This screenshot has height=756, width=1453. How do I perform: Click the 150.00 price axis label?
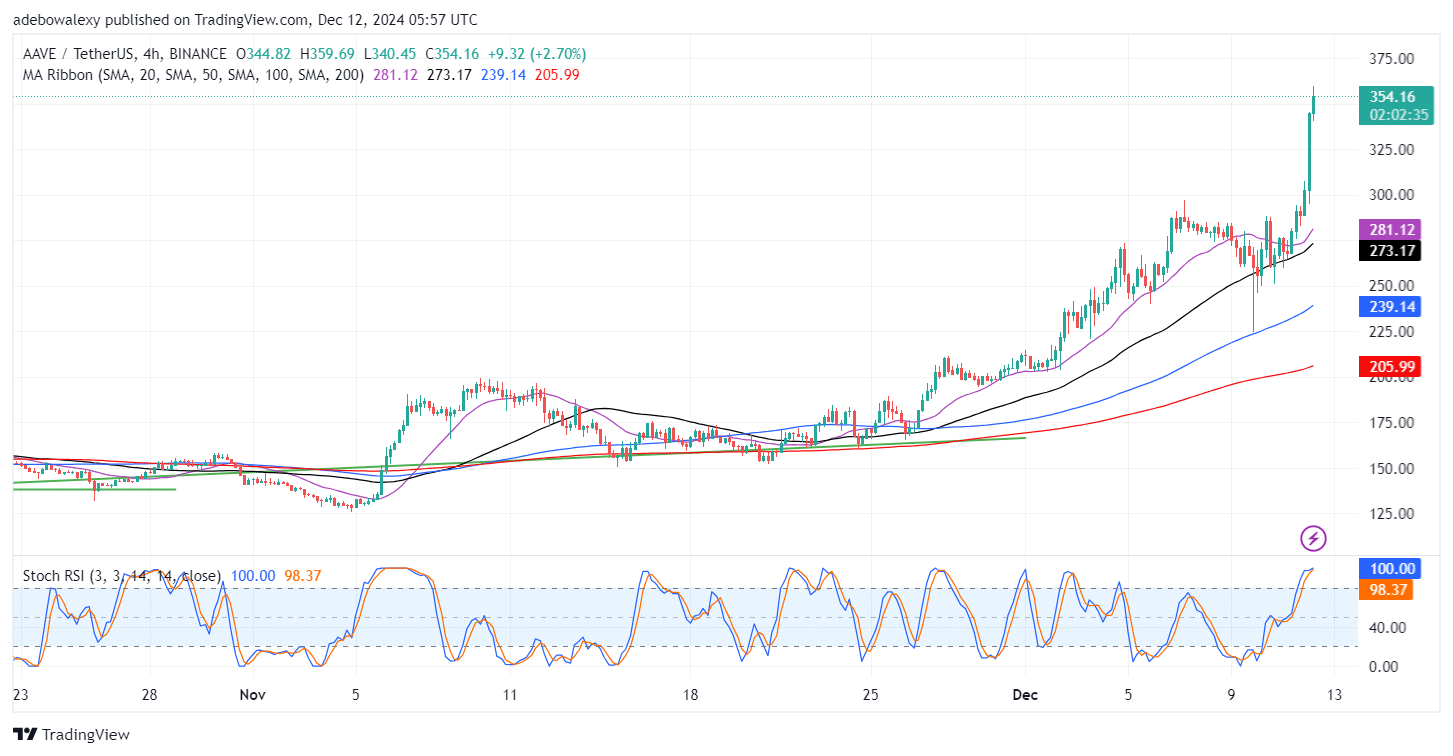1391,468
